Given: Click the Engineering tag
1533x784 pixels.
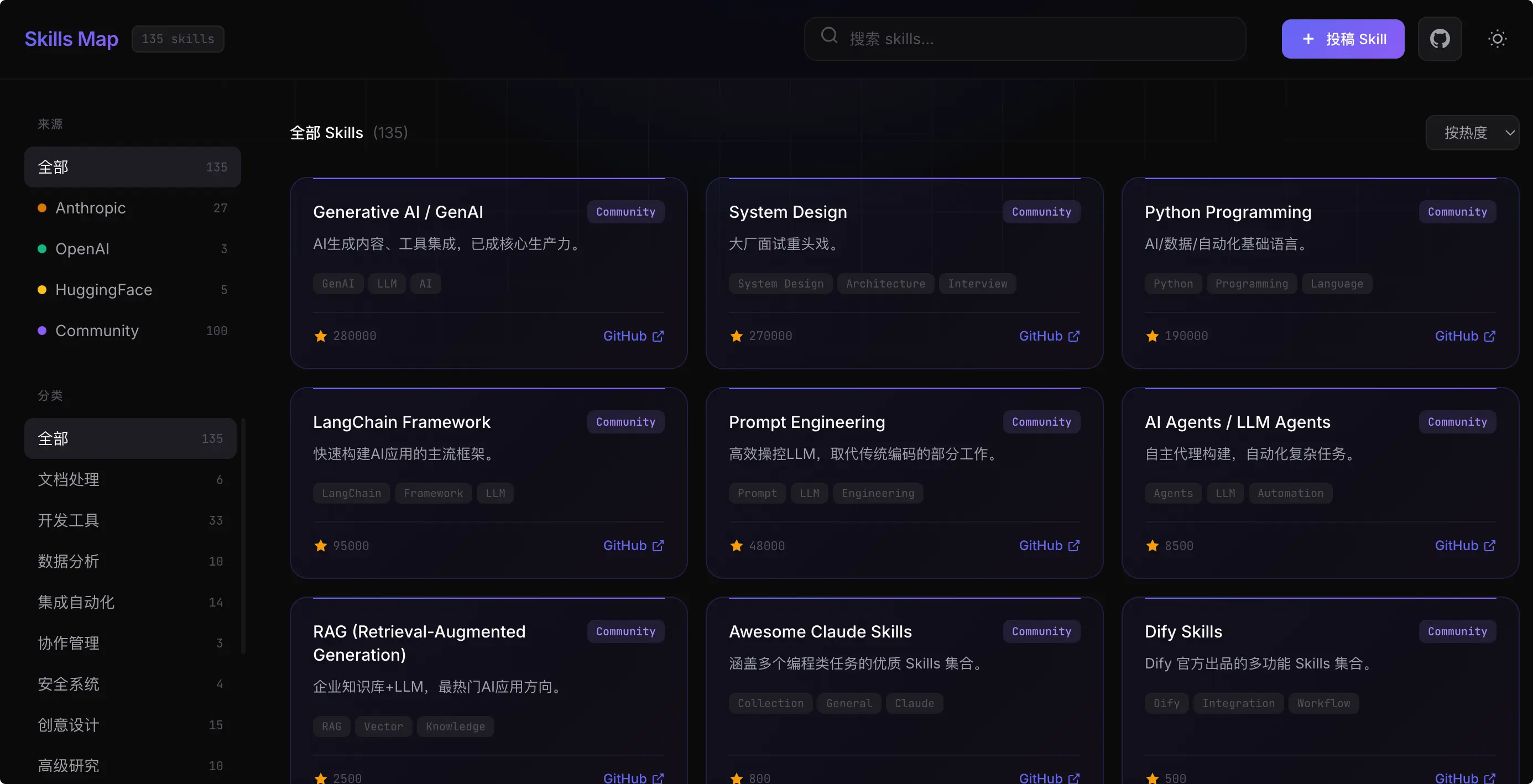Looking at the screenshot, I should (x=878, y=493).
